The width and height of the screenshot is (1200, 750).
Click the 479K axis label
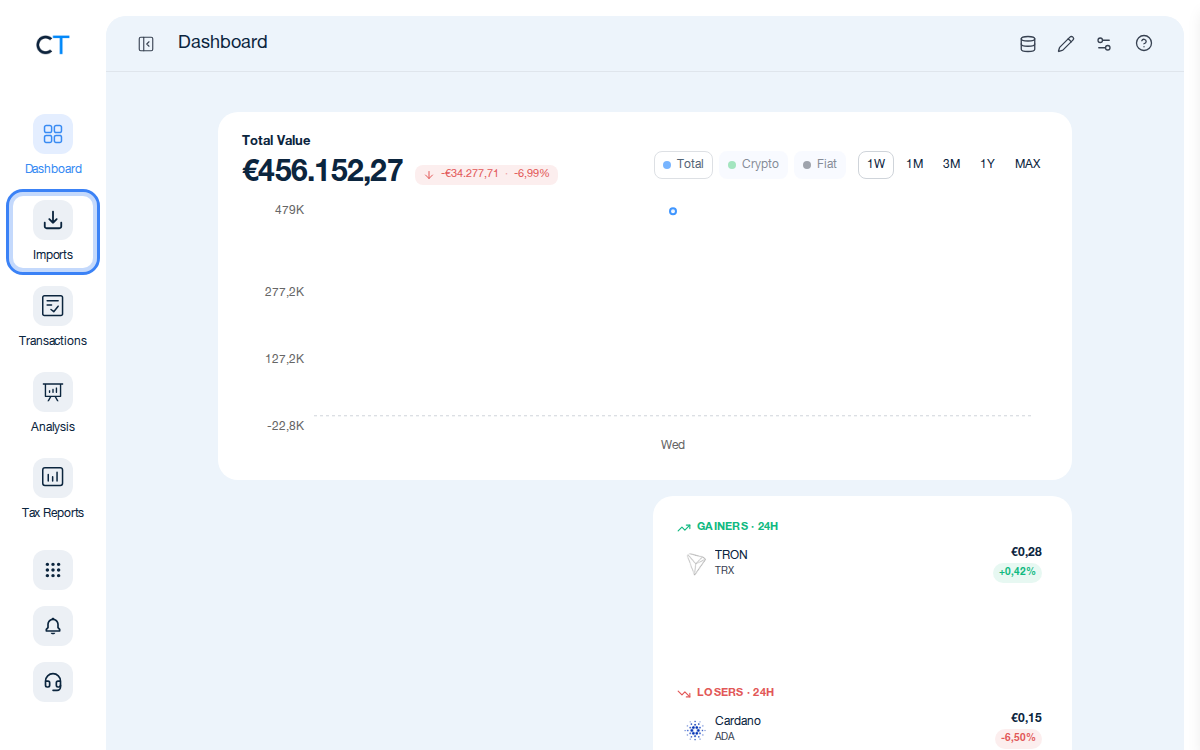pyautogui.click(x=289, y=210)
